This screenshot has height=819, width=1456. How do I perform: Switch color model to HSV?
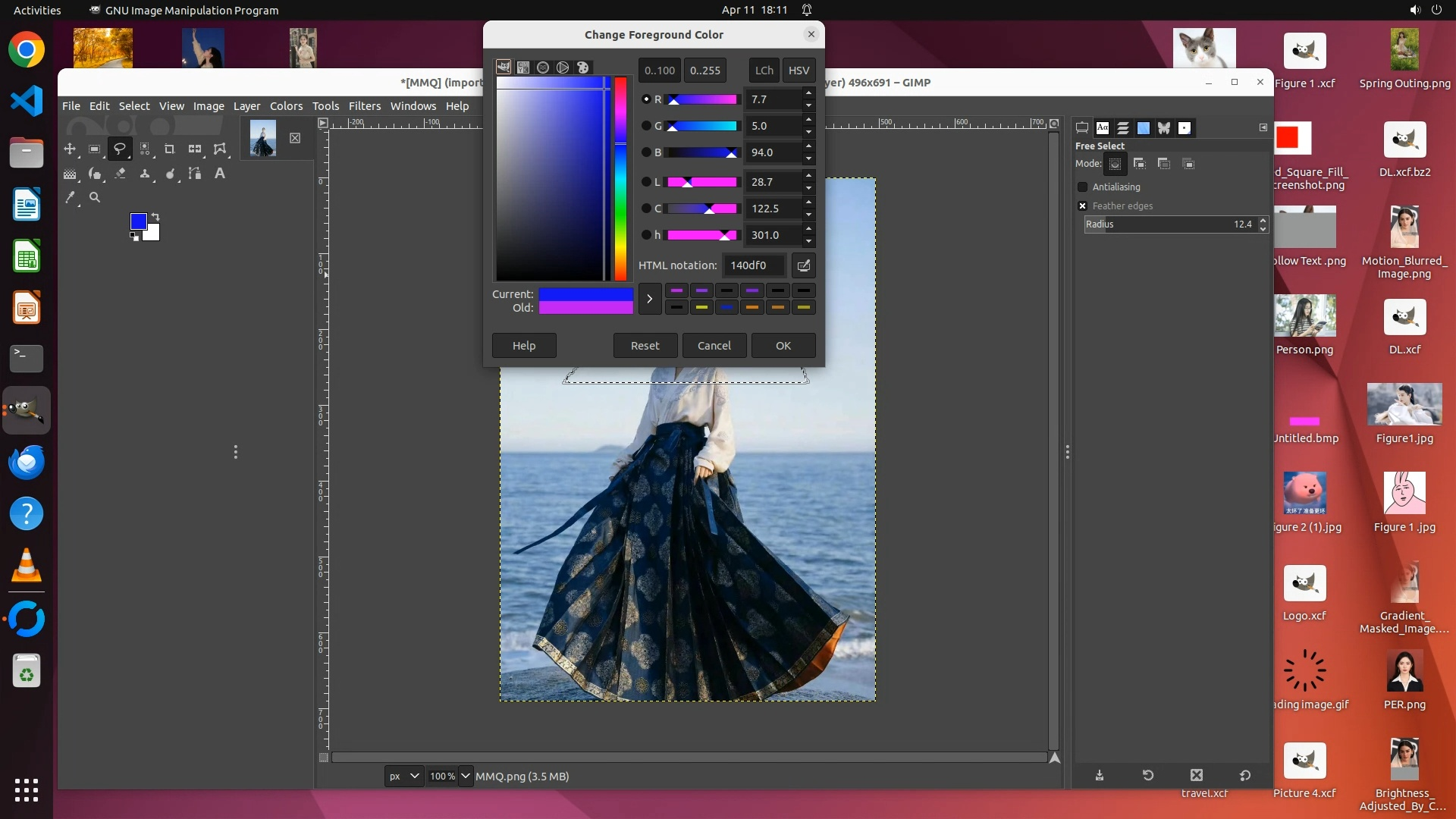(x=799, y=71)
